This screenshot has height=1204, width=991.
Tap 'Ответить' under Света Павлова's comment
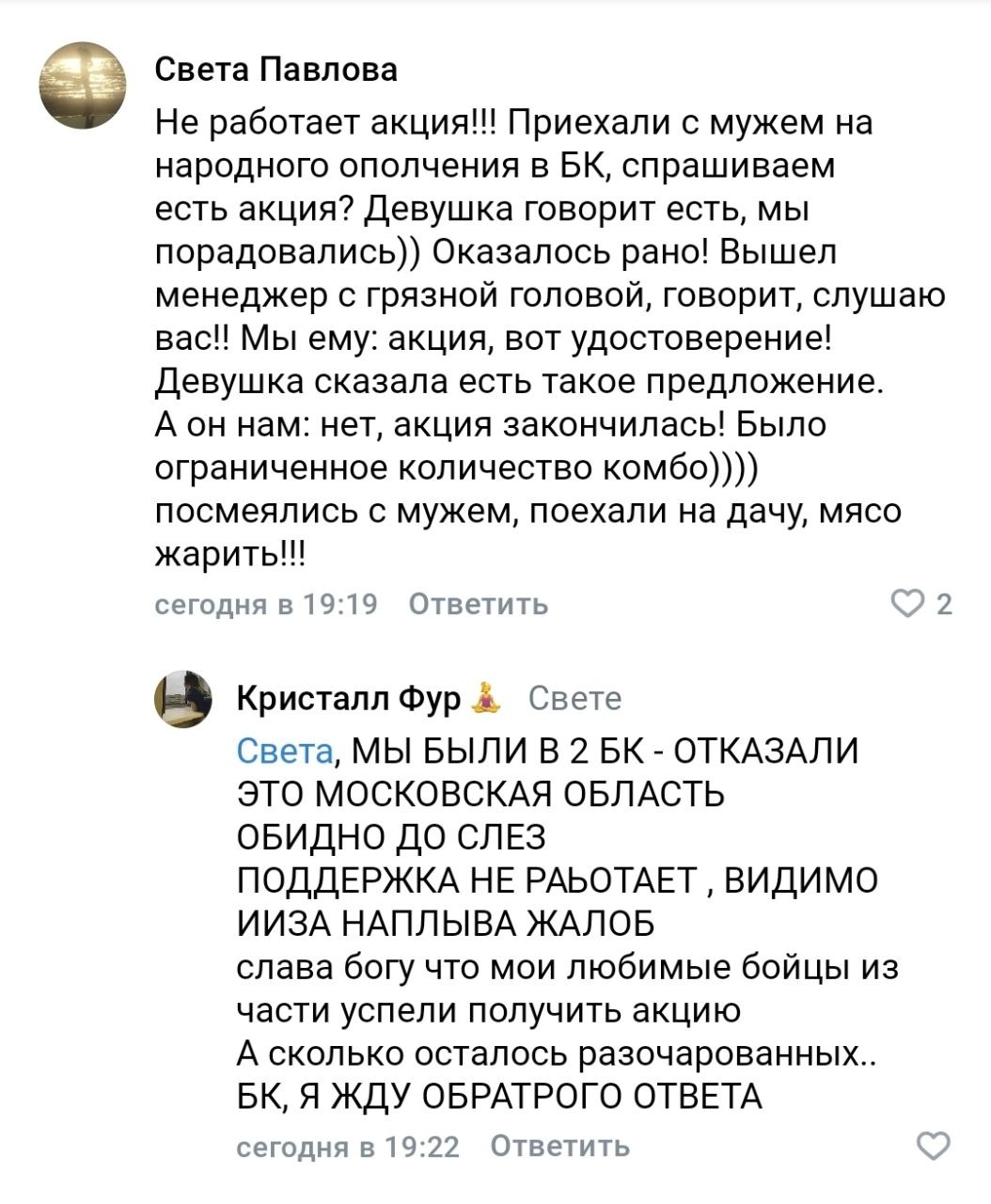[x=480, y=604]
